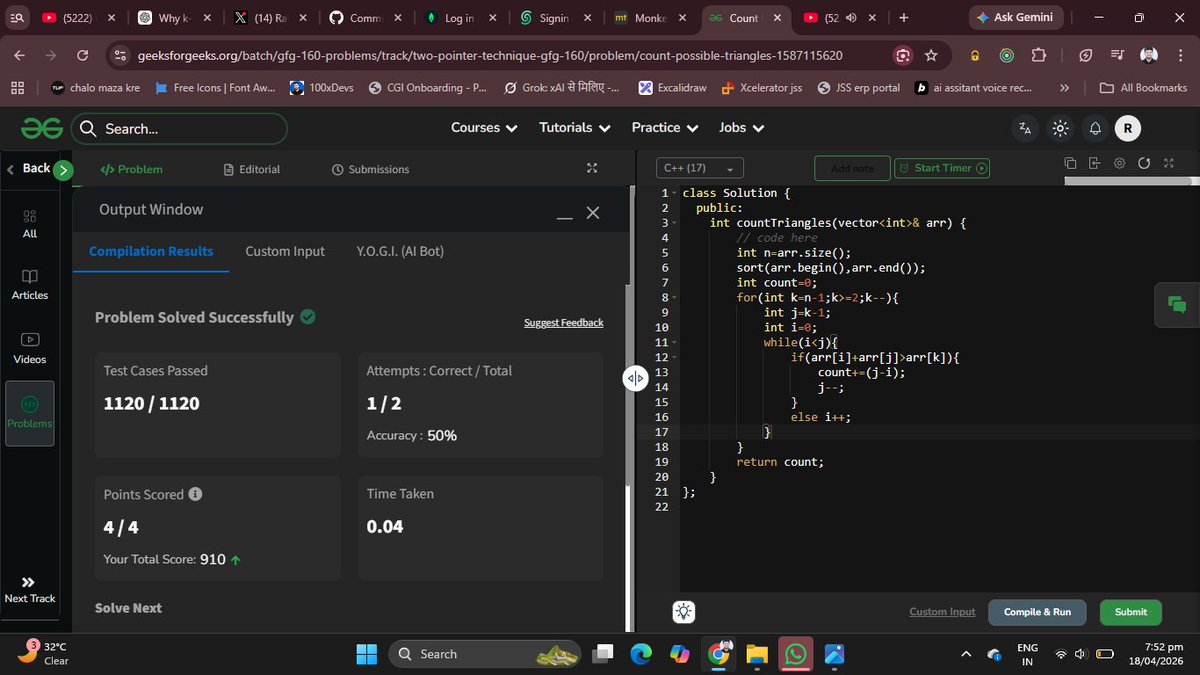The height and width of the screenshot is (675, 1200).
Task: Click the Chrome address bar URL
Action: [488, 55]
